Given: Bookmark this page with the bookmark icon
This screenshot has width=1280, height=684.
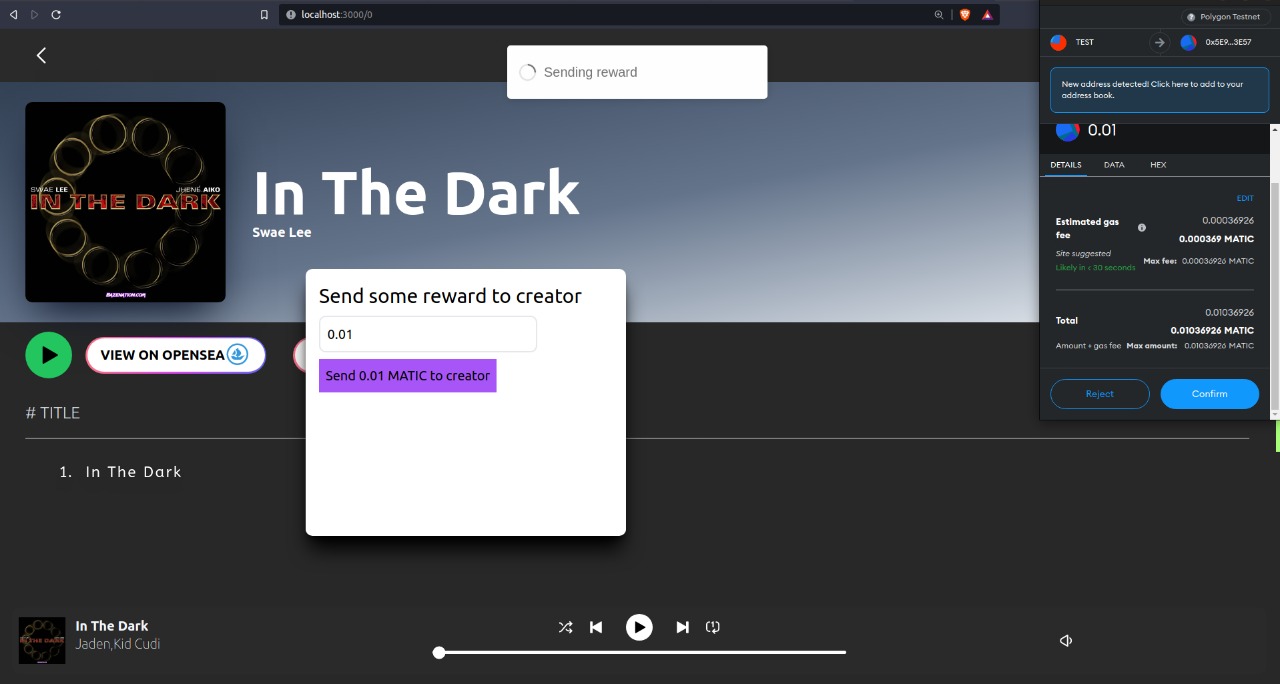Looking at the screenshot, I should tap(264, 15).
